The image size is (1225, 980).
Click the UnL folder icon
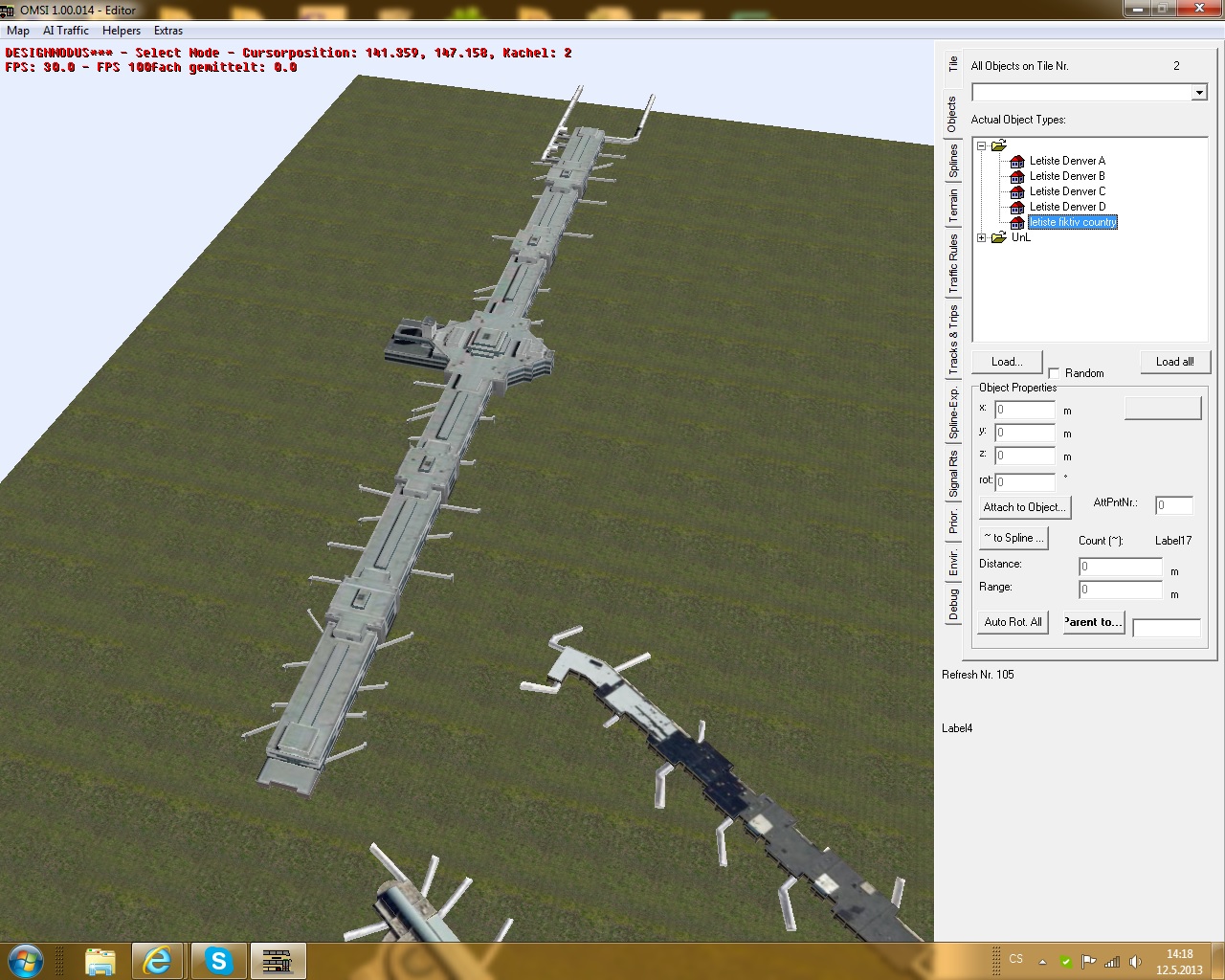pos(999,237)
